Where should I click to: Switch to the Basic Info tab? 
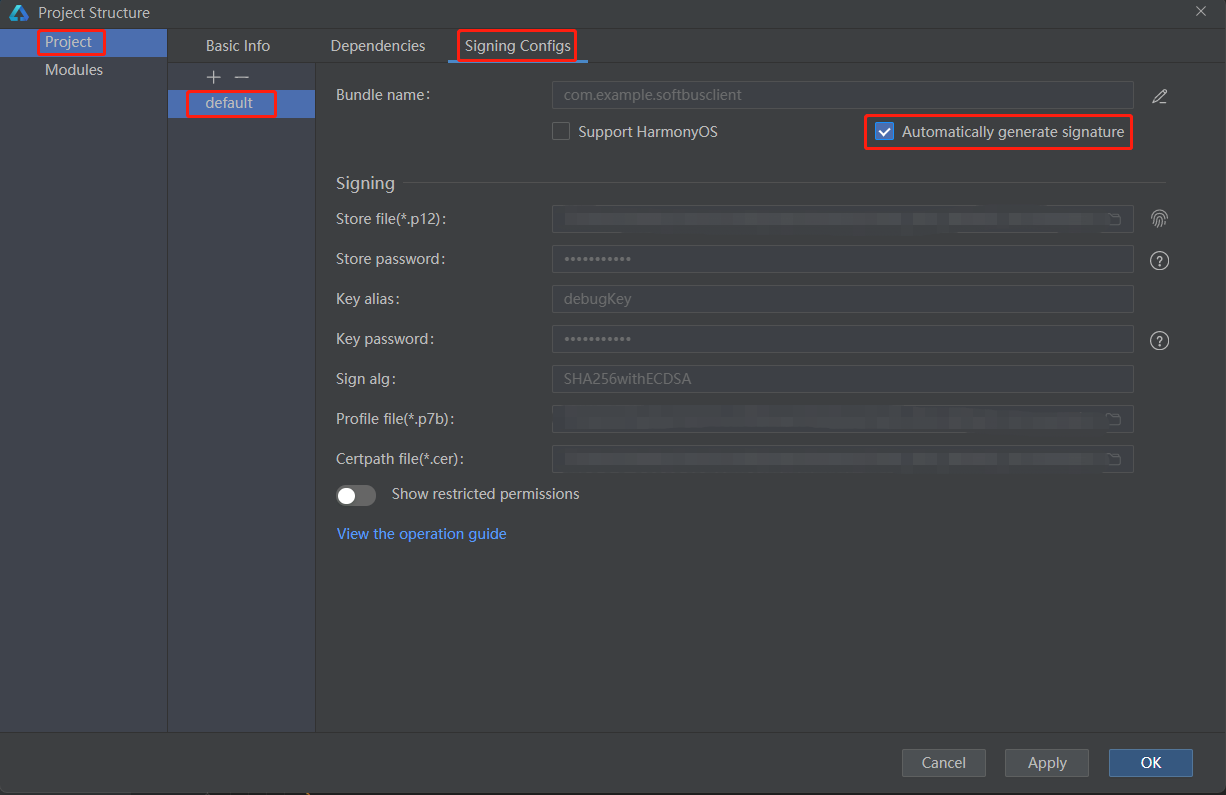coord(238,46)
